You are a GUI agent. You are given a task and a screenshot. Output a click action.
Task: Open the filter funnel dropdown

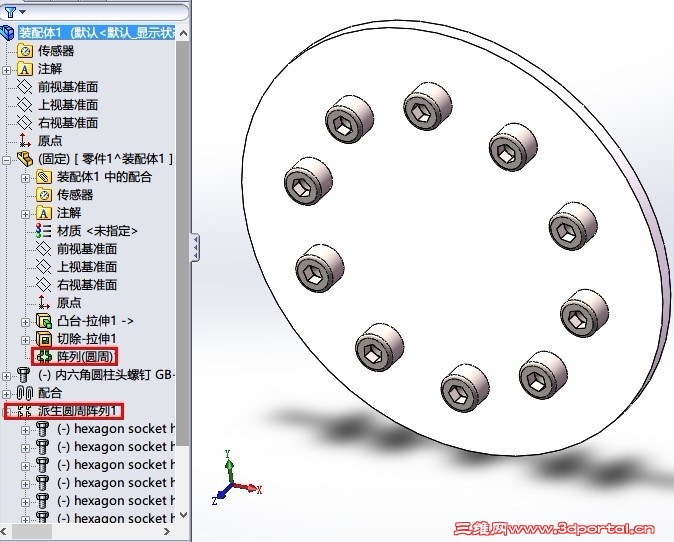15,12
